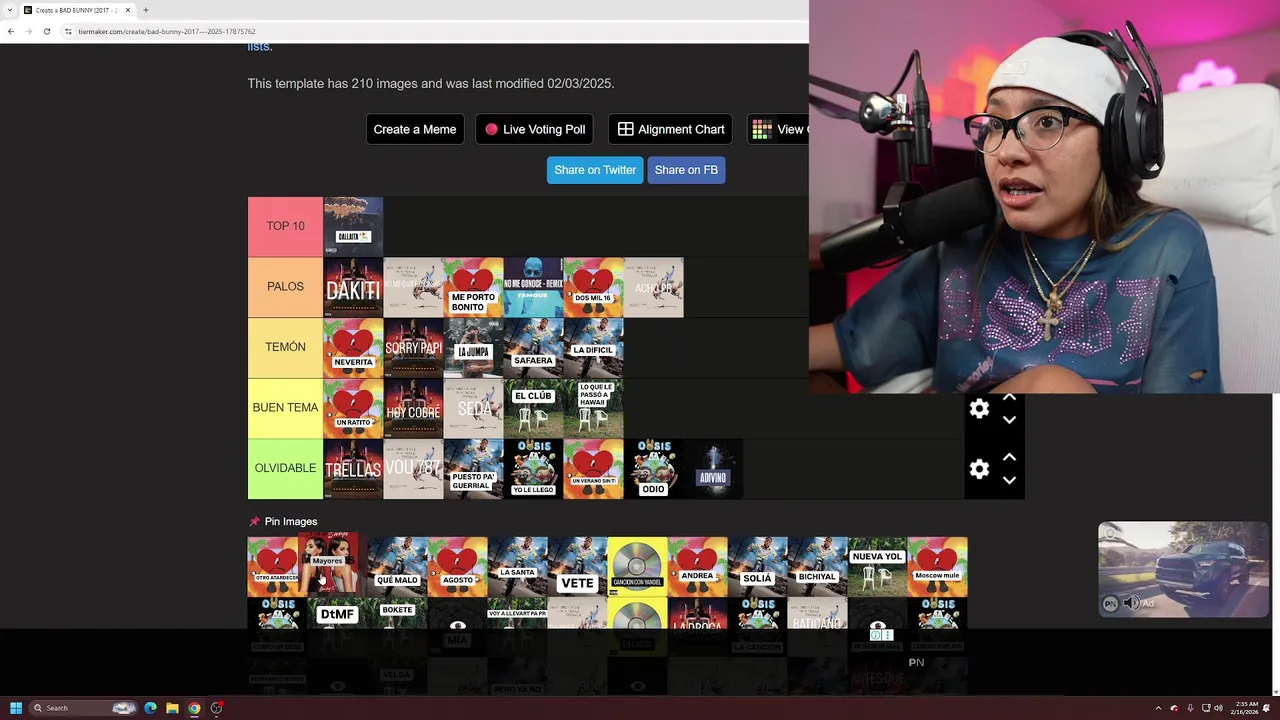Screen dimensions: 1280x720
Task: Select the TRELLAS image
Action: click(353, 469)
